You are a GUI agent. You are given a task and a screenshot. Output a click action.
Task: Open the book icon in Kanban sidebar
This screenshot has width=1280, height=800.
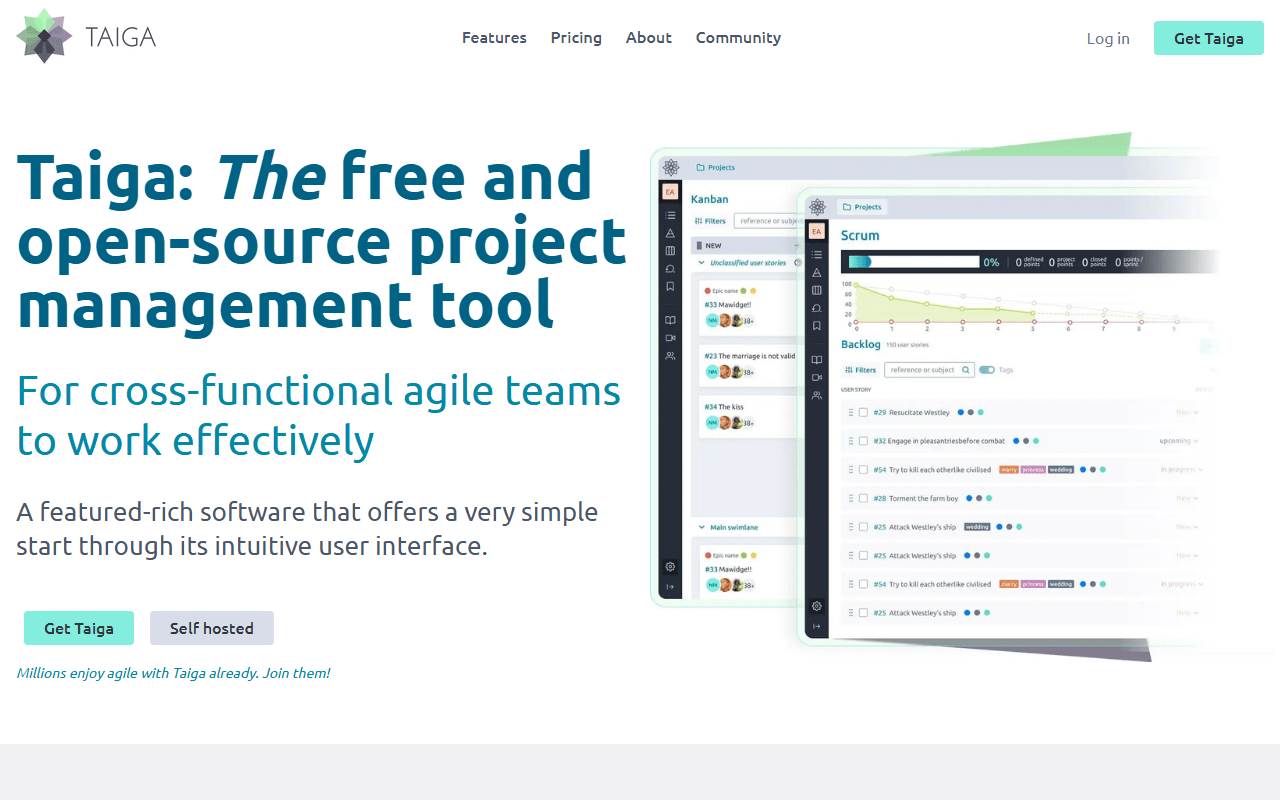[670, 320]
